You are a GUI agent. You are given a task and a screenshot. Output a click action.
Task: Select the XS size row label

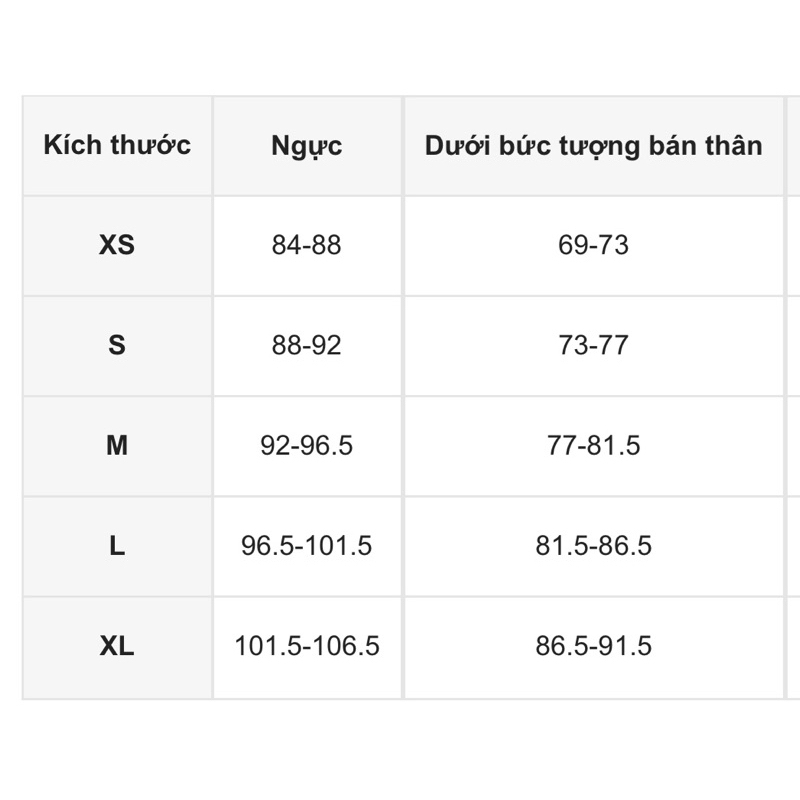coord(117,245)
